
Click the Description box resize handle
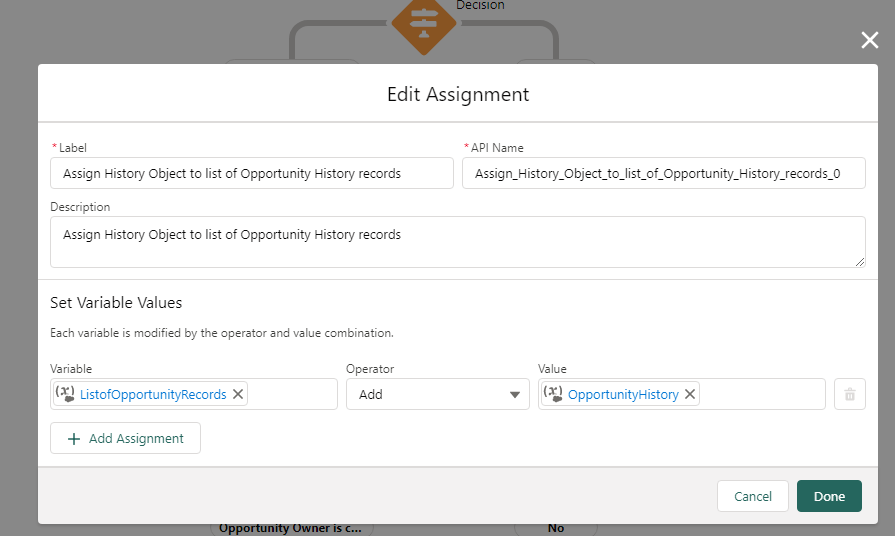859,261
